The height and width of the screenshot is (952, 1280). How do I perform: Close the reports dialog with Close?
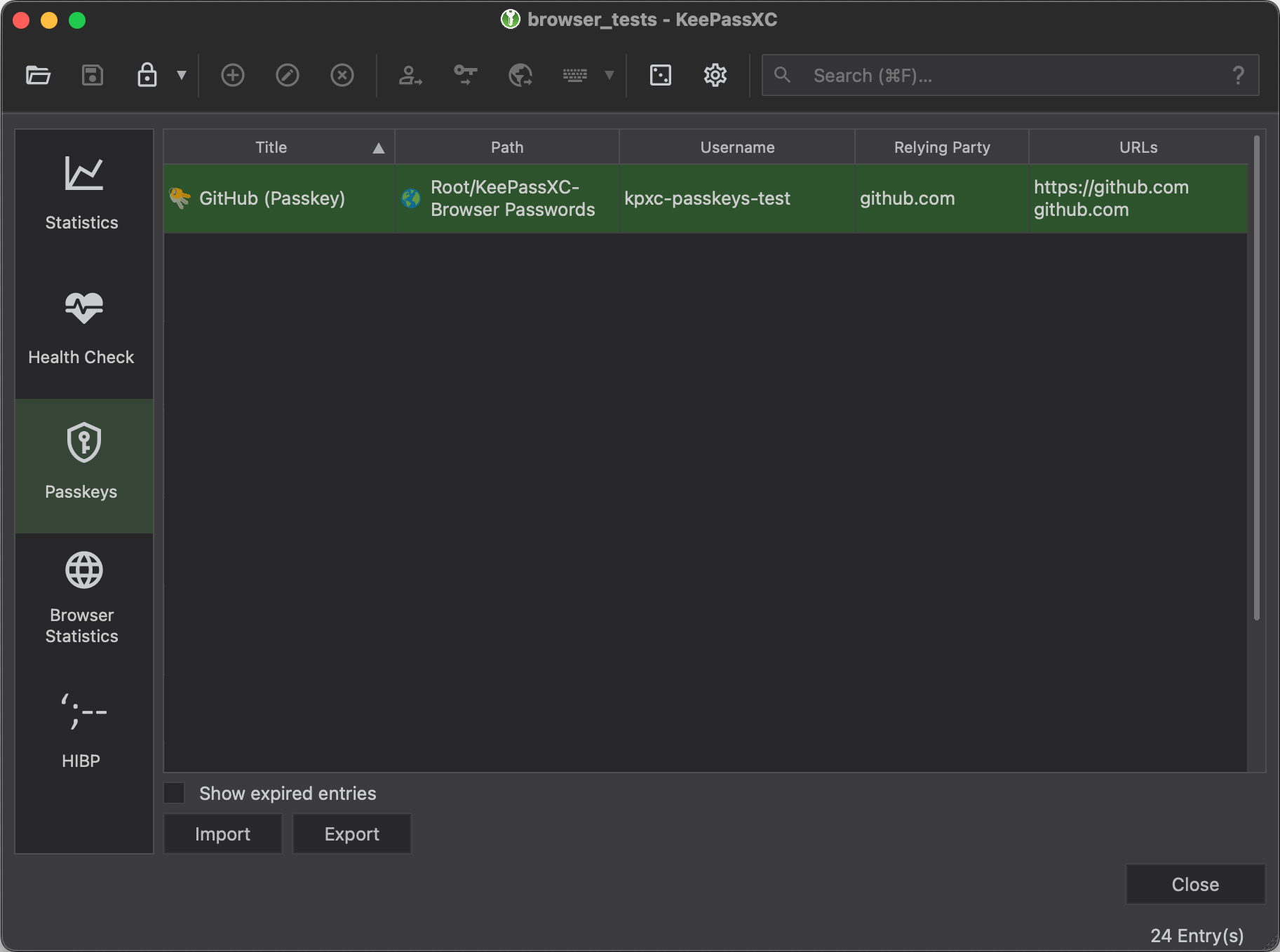1196,884
